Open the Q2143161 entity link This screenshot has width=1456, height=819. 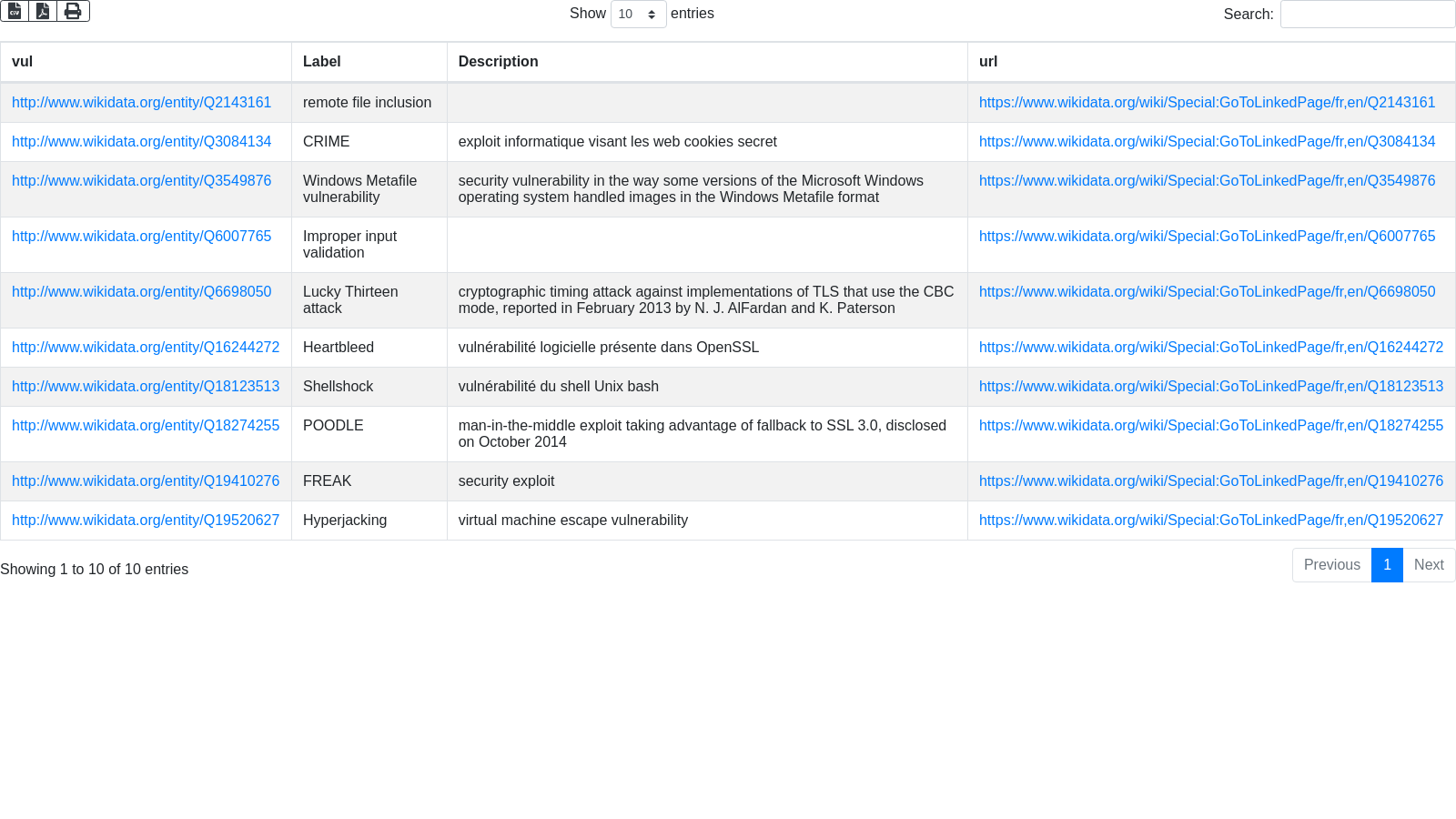tap(141, 103)
